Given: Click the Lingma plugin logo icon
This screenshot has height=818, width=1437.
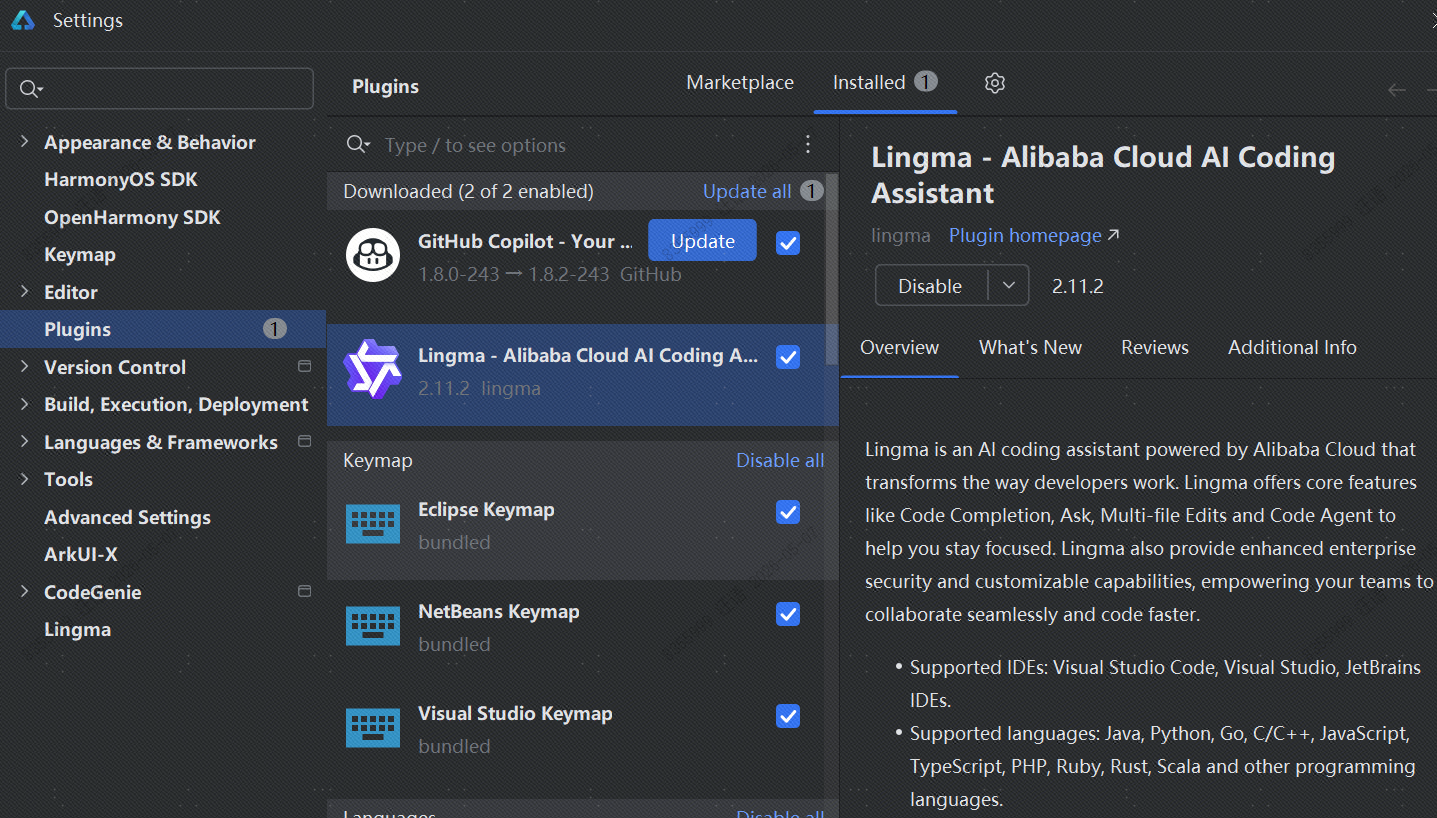Looking at the screenshot, I should 373,369.
